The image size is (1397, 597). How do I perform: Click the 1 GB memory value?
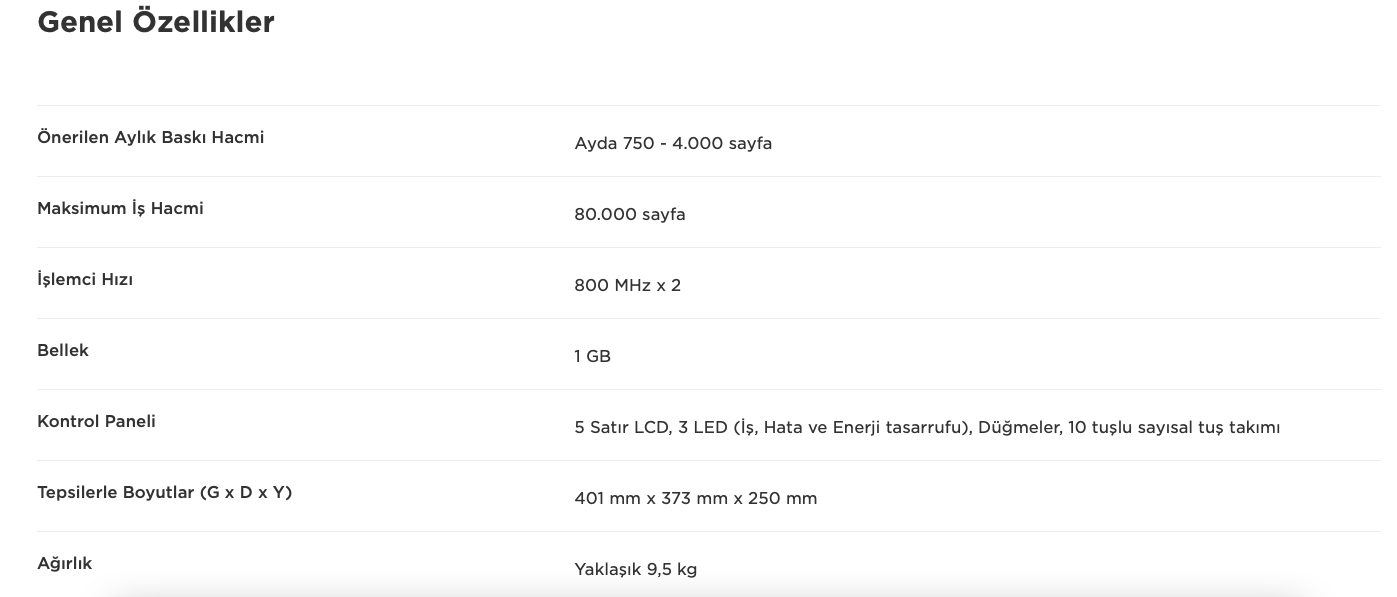(x=593, y=356)
